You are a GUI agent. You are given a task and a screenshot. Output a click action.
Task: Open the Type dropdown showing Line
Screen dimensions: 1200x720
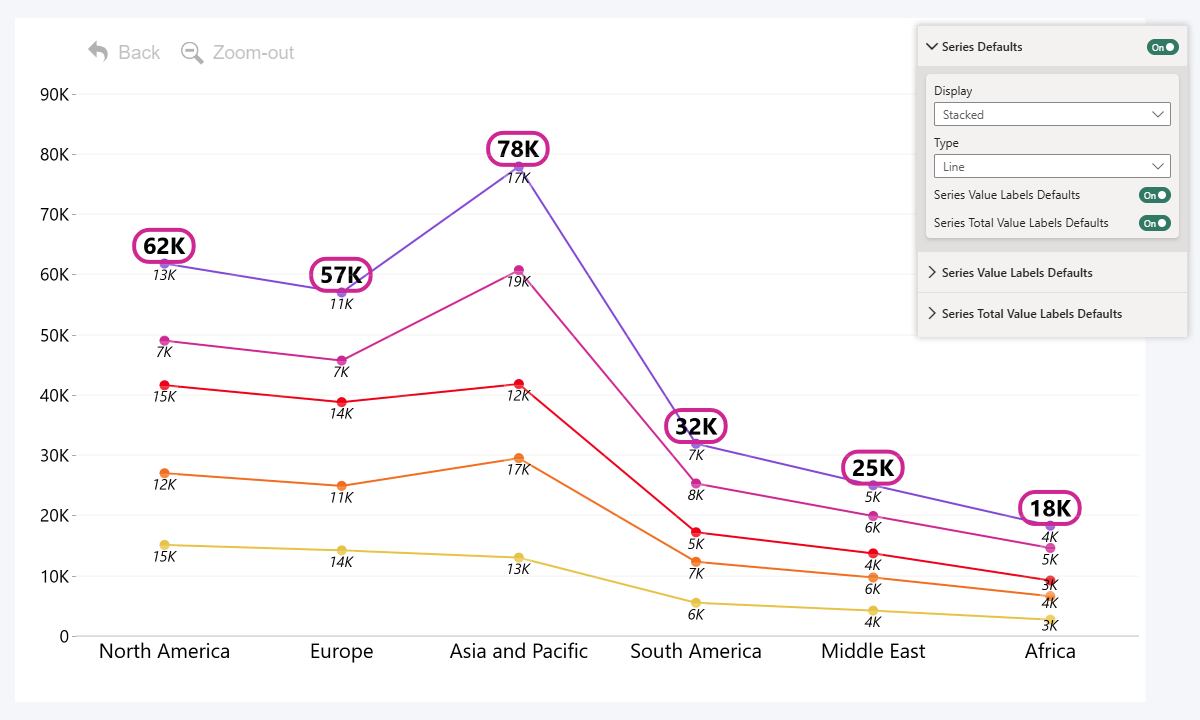1052,166
